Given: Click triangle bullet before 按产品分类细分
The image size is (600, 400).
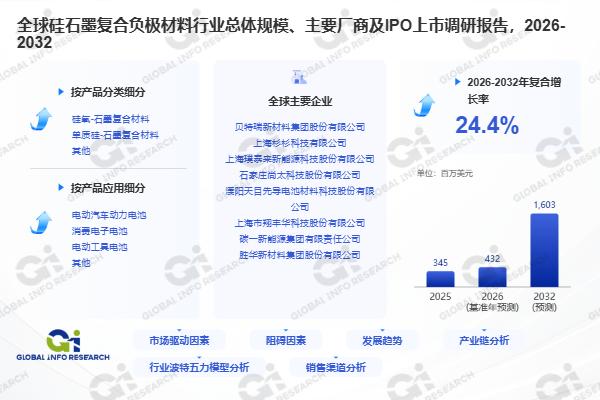Looking at the screenshot, I should tap(61, 92).
